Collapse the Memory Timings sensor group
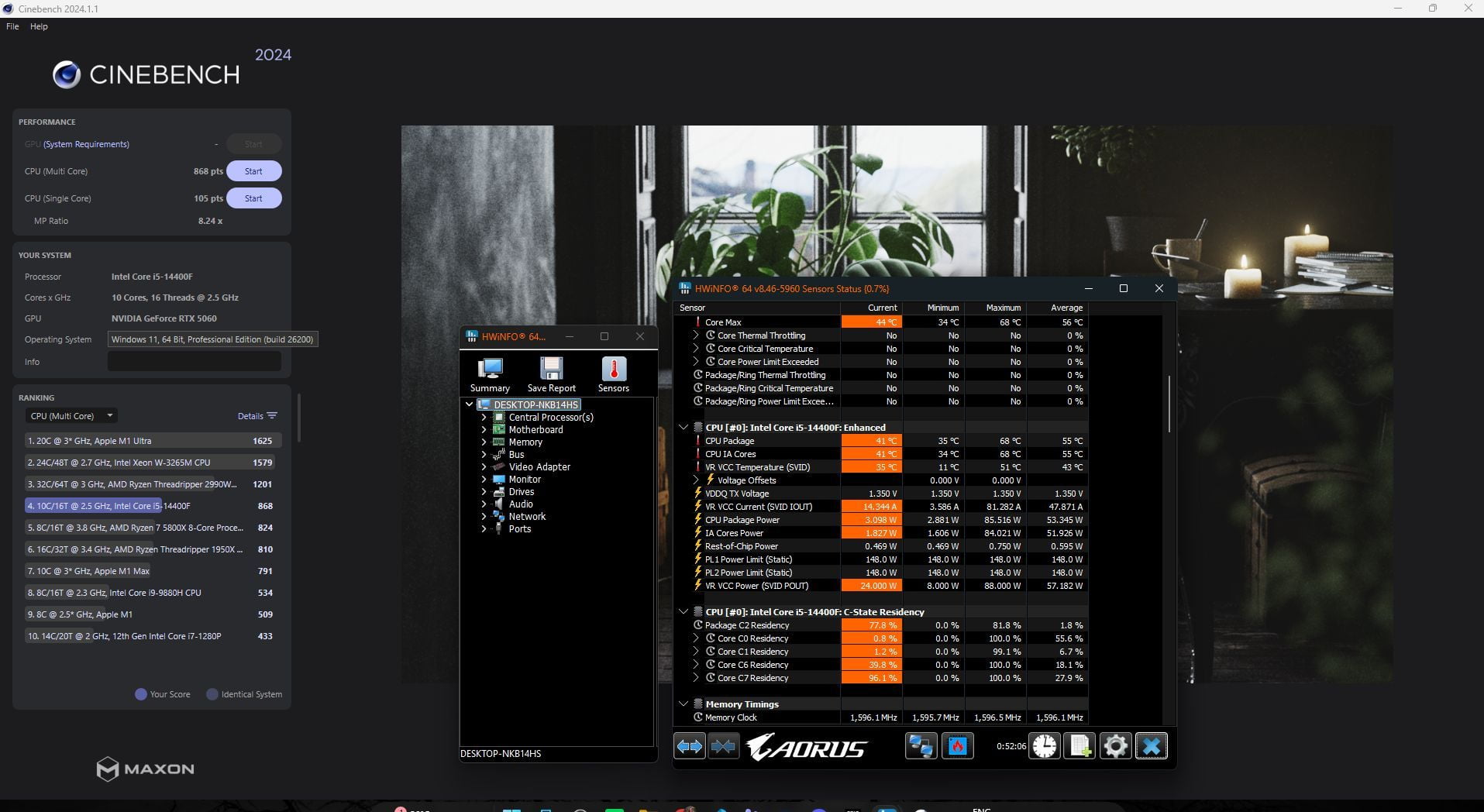Screen dimensions: 1484x812 coord(683,704)
